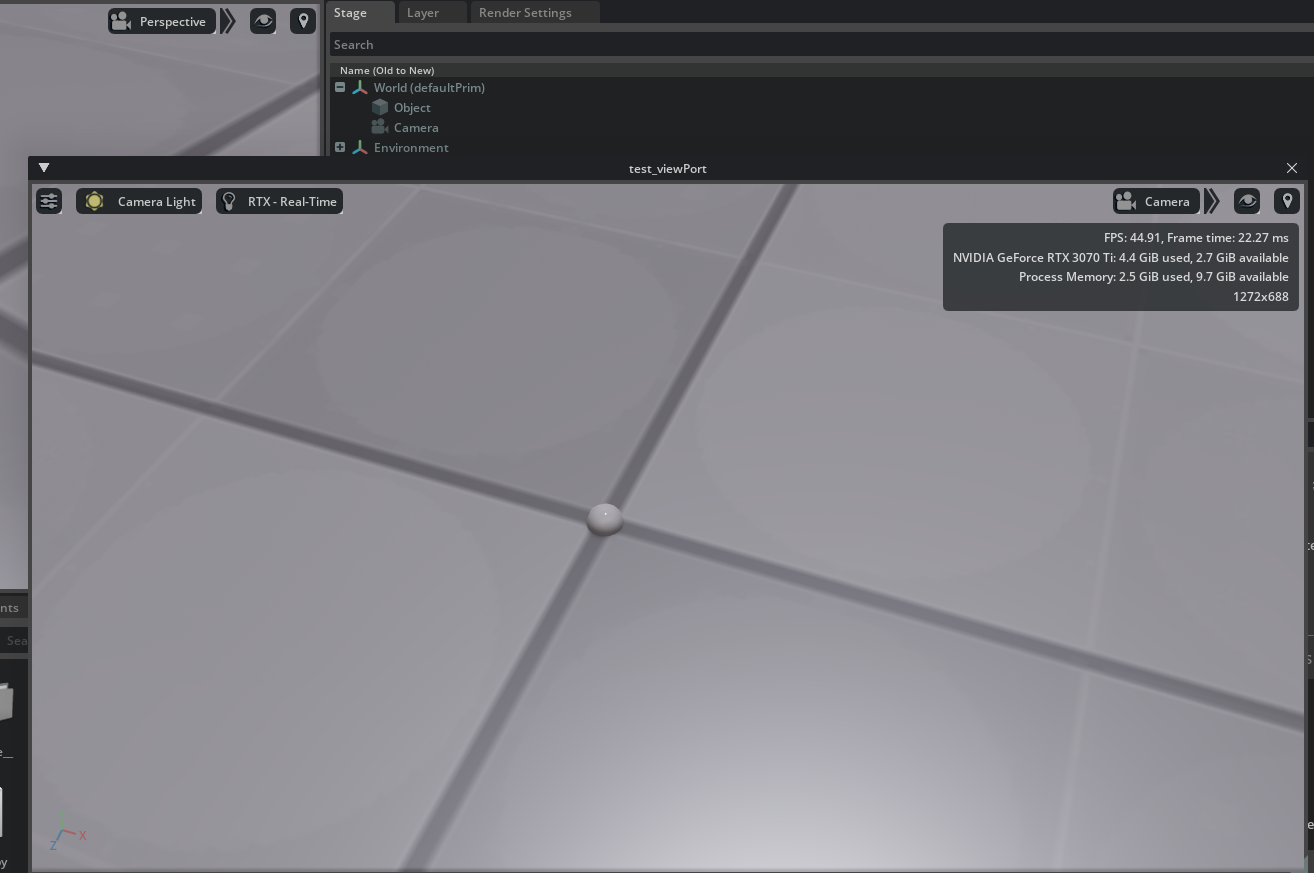Click the World xform axis icon

point(360,87)
